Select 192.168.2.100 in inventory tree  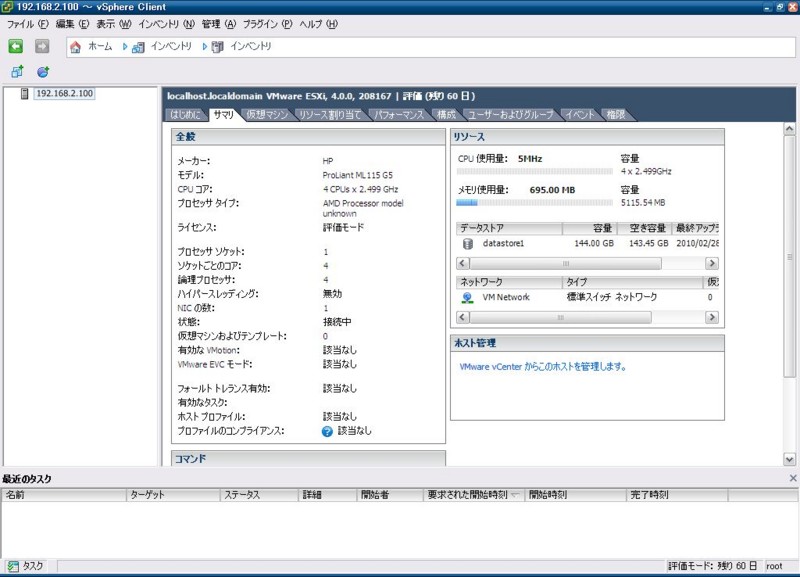(64, 93)
